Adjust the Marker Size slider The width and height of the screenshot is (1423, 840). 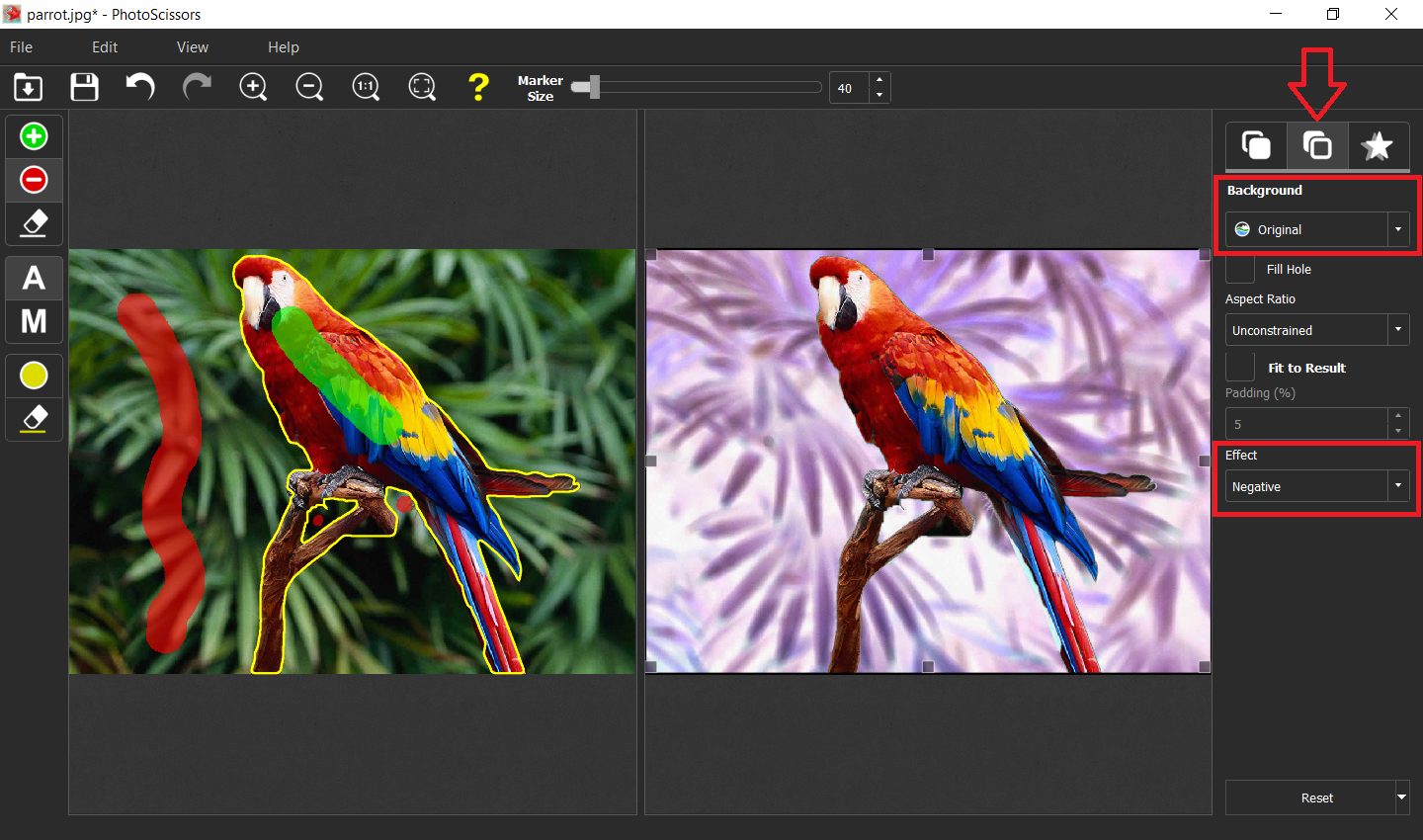(x=590, y=87)
